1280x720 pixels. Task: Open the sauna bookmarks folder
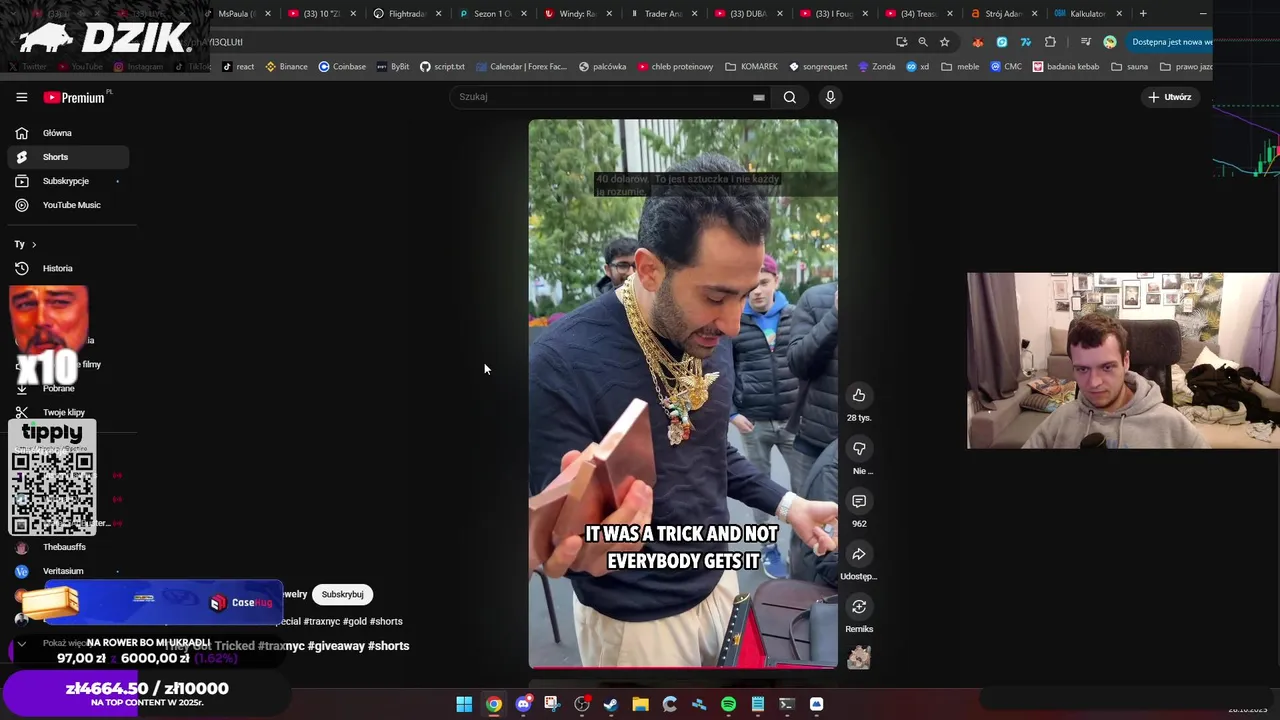click(x=1130, y=67)
